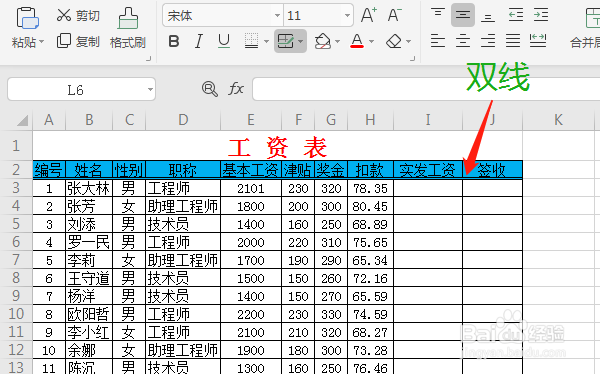The height and width of the screenshot is (374, 600).
Task: Open the draw border dropdown arrow
Action: pos(300,41)
